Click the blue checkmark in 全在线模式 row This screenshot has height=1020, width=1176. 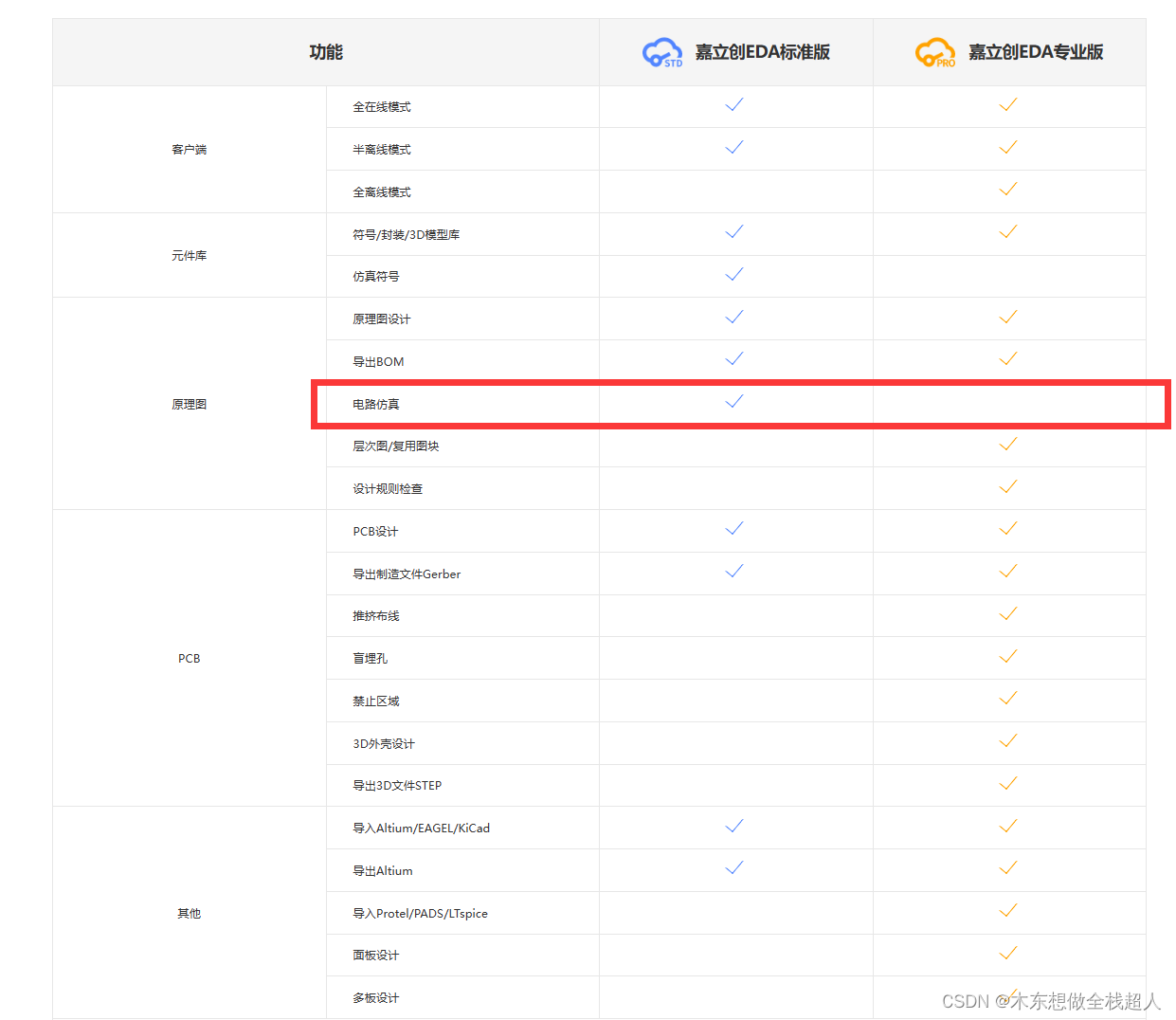point(734,104)
